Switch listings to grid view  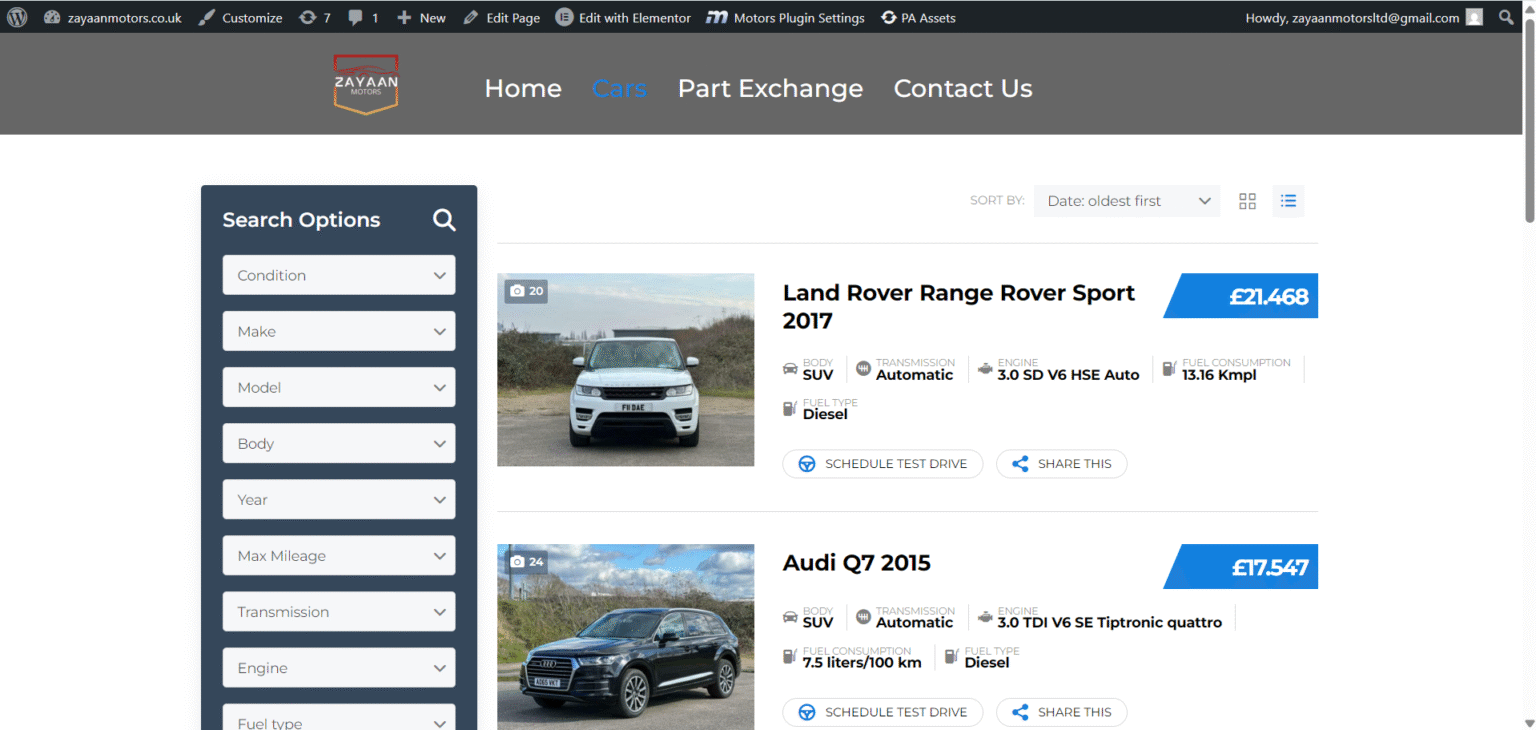click(1247, 201)
